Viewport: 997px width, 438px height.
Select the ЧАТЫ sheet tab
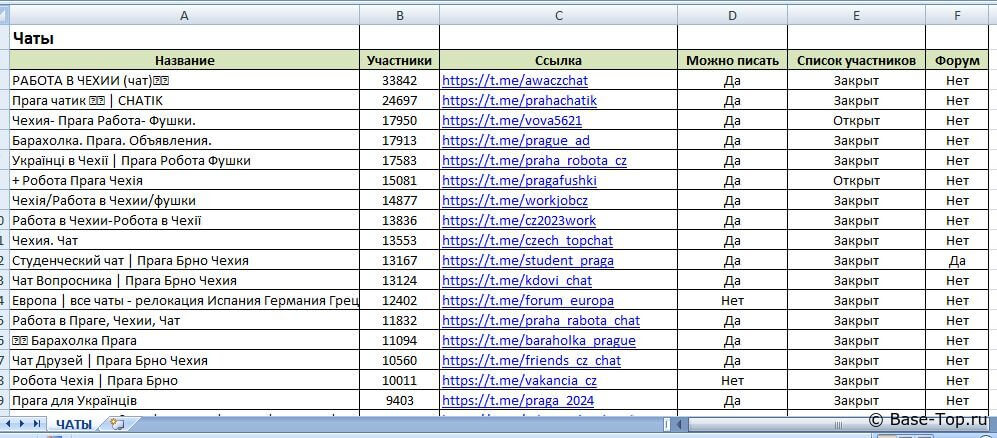[x=73, y=424]
